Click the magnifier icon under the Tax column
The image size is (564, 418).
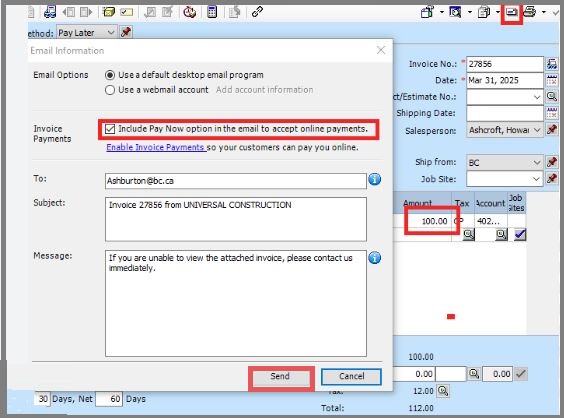[x=468, y=235]
